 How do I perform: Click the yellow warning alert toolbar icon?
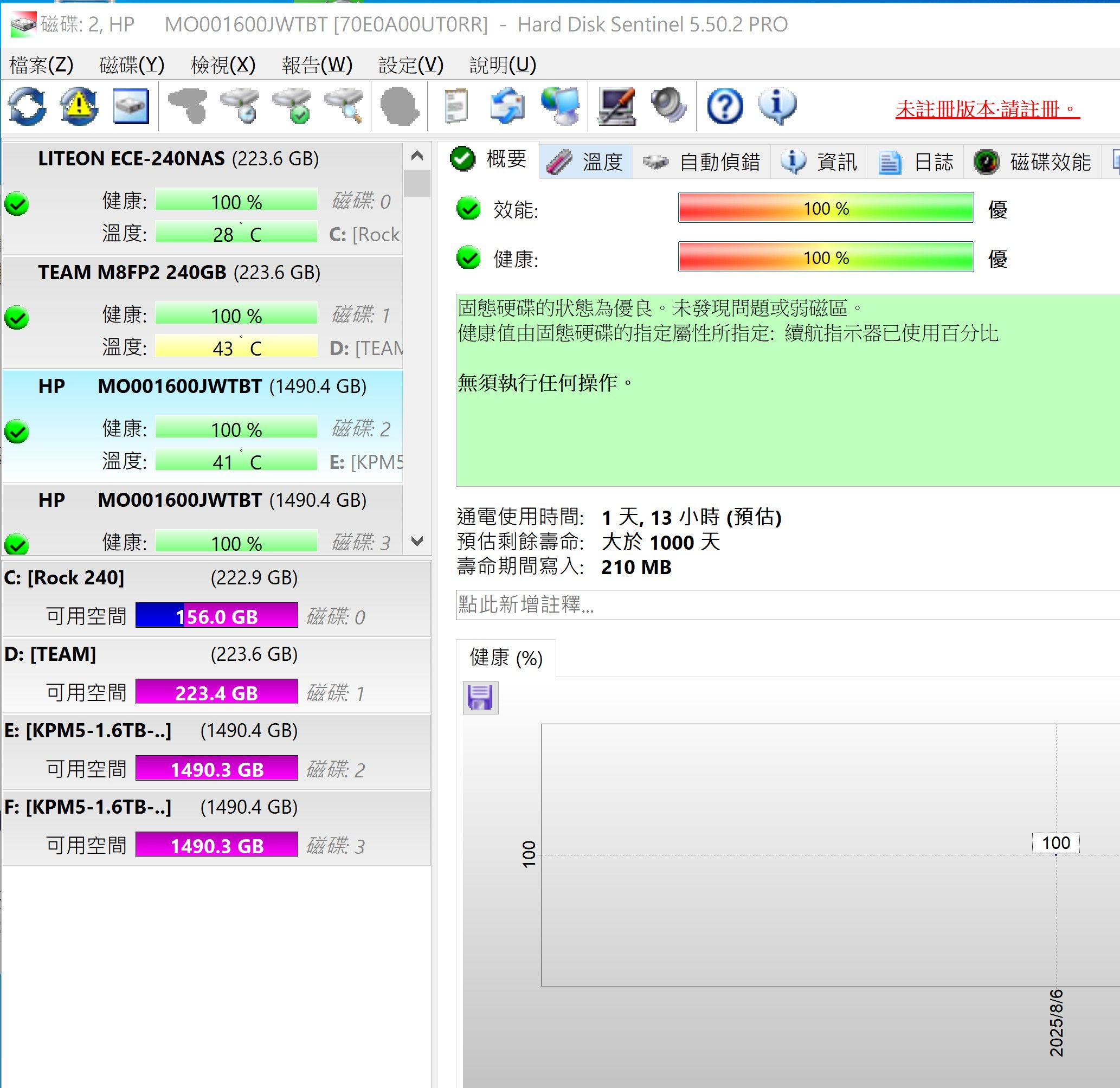tap(79, 106)
